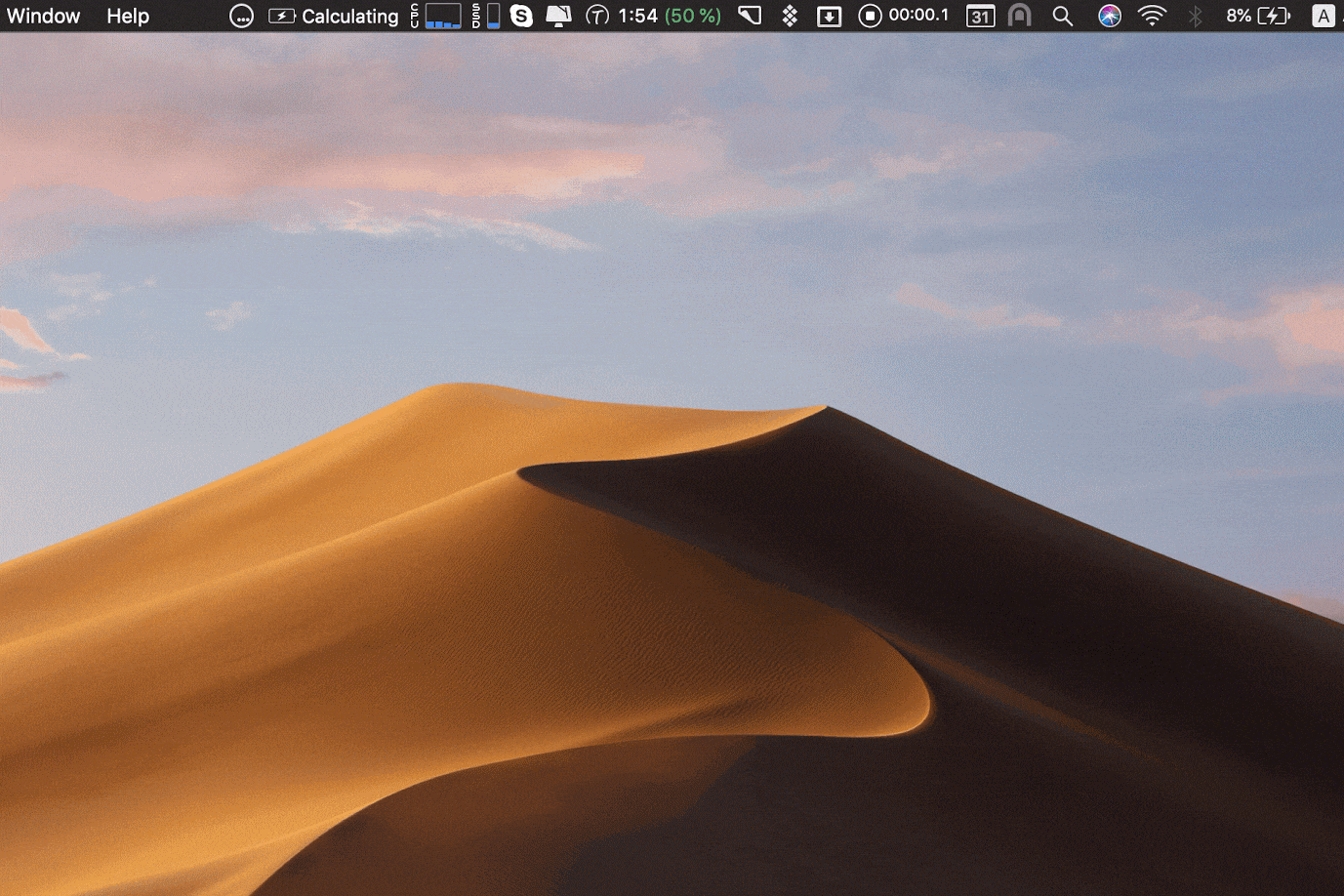Open the SSD disk usage indicator
Viewport: 1344px width, 896px height.
click(486, 16)
